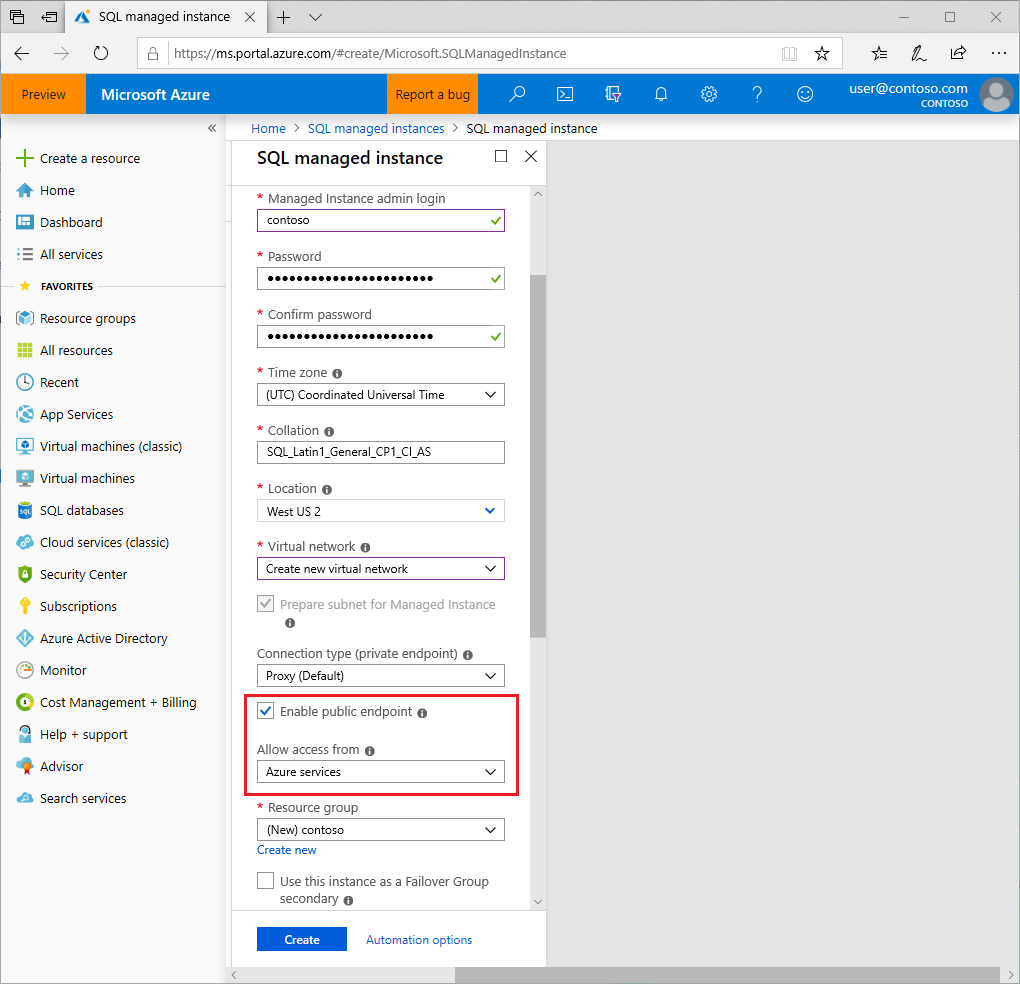Show info tooltip for Virtual network

tap(365, 548)
